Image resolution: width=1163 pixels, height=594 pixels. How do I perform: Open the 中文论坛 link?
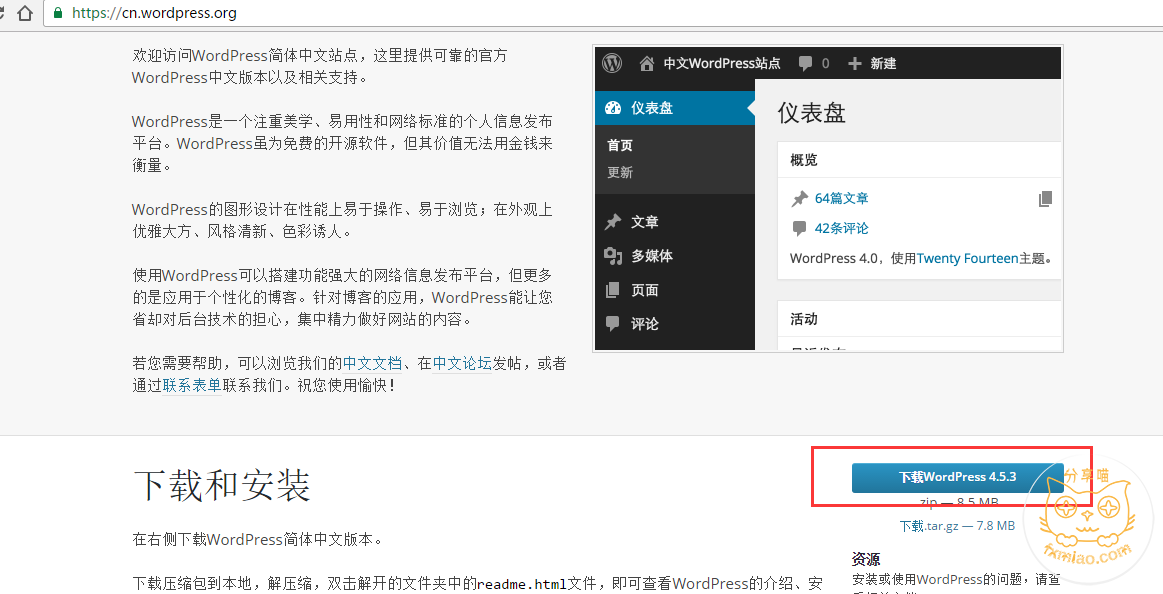point(462,363)
